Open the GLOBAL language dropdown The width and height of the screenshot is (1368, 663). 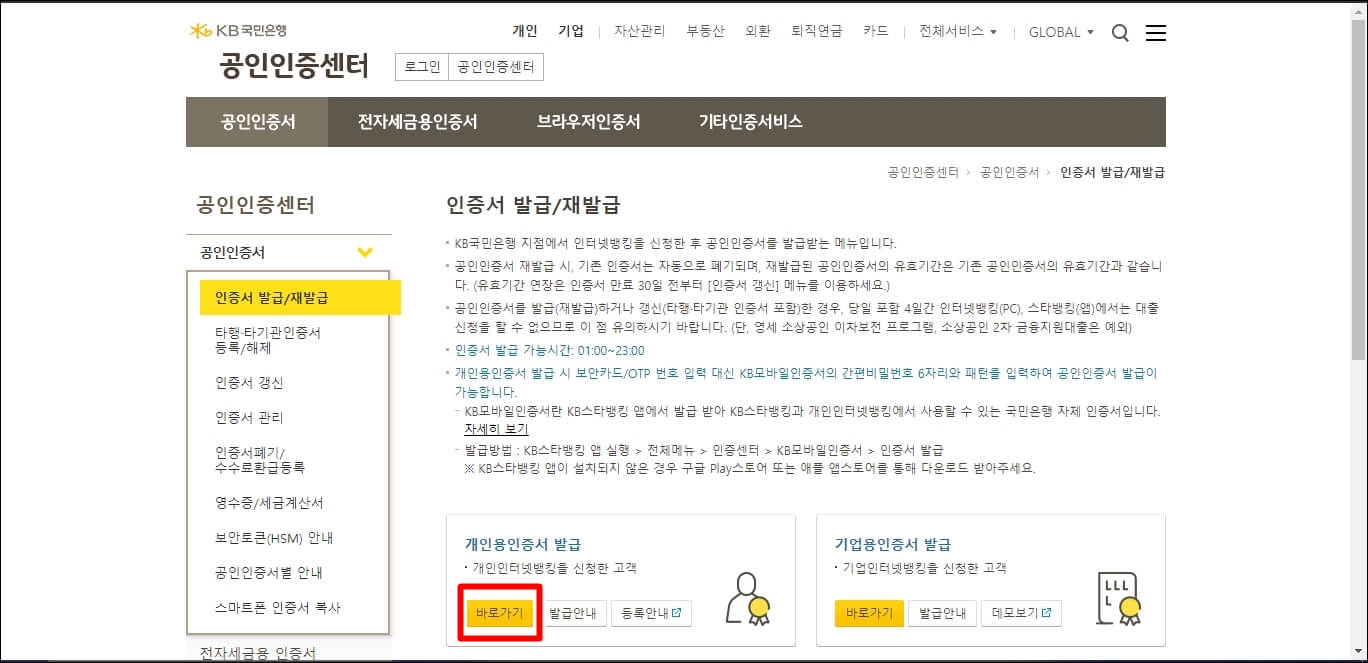tap(1061, 32)
